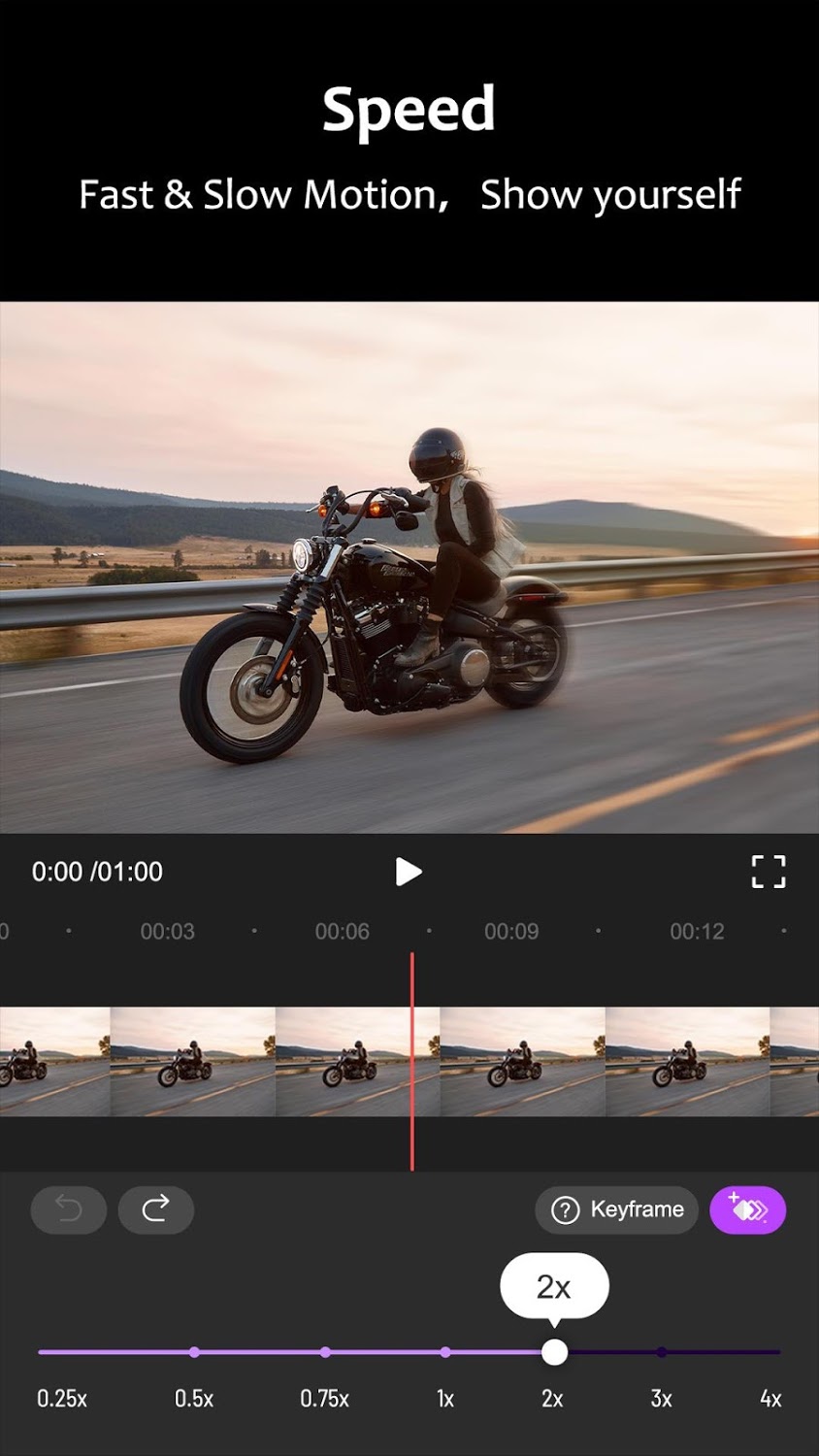Screen dimensions: 819x1456
Task: Select the clip thumbnail under 00:03
Action: click(193, 1061)
